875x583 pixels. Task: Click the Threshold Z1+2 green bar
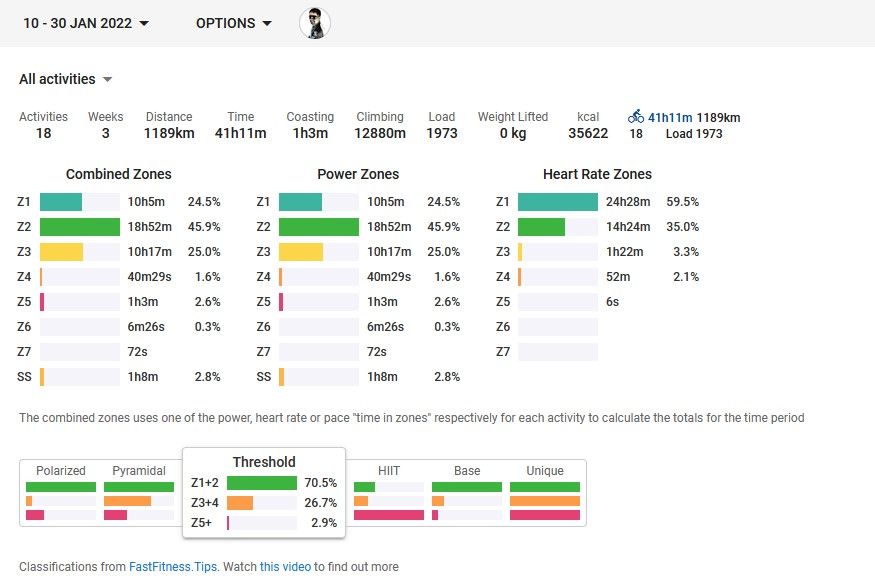(x=262, y=483)
